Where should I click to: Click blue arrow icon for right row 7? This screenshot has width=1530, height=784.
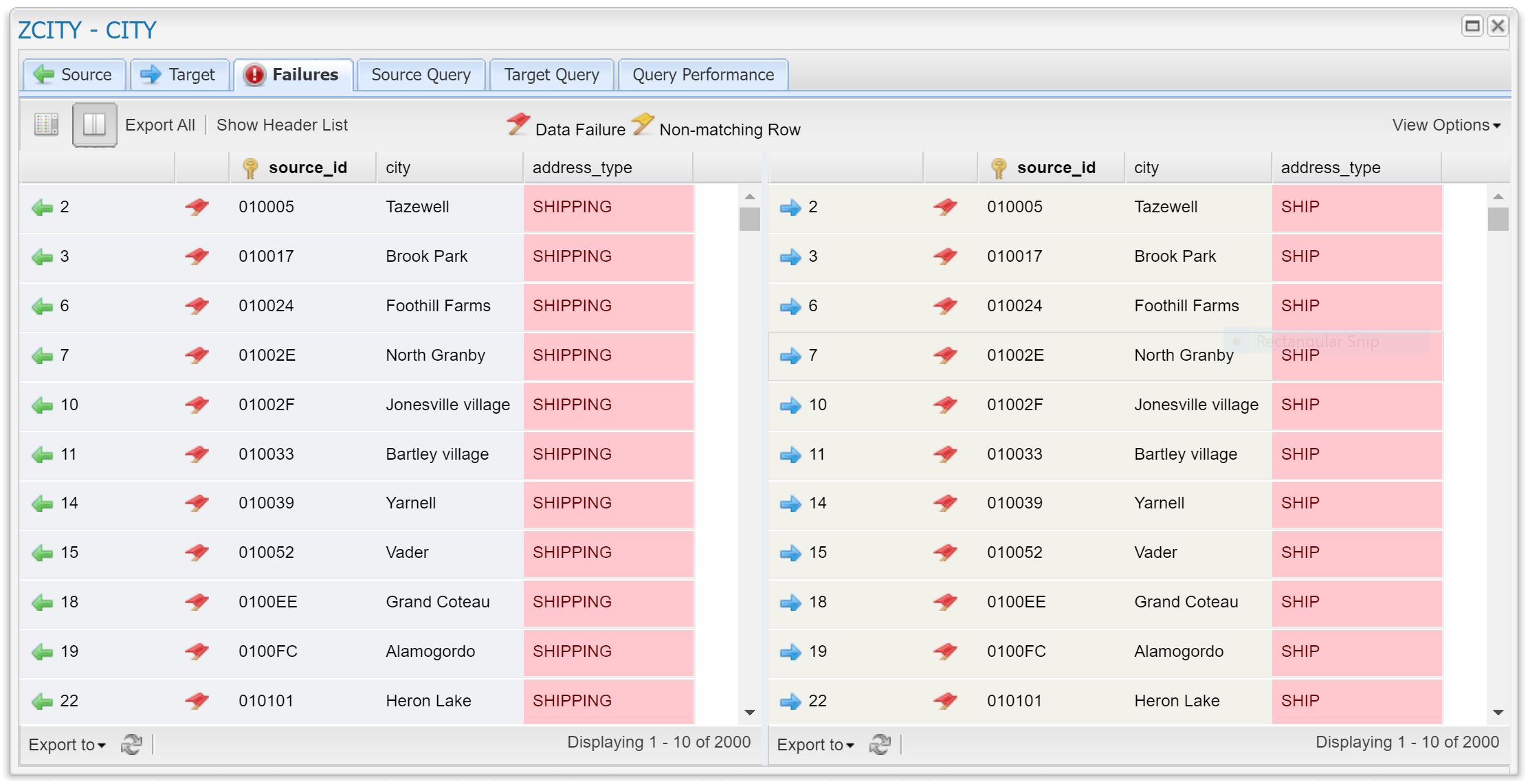[x=791, y=356]
